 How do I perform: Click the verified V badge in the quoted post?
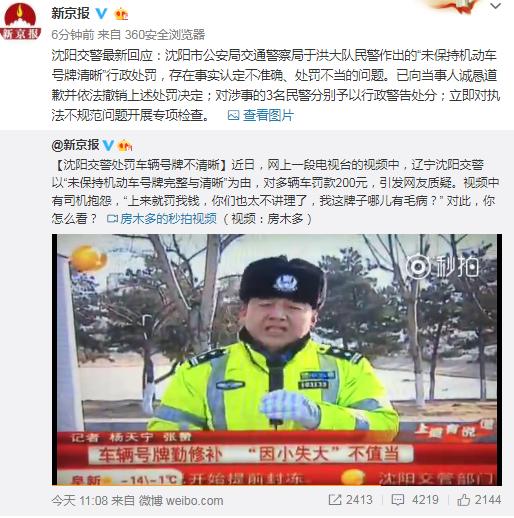pos(108,145)
